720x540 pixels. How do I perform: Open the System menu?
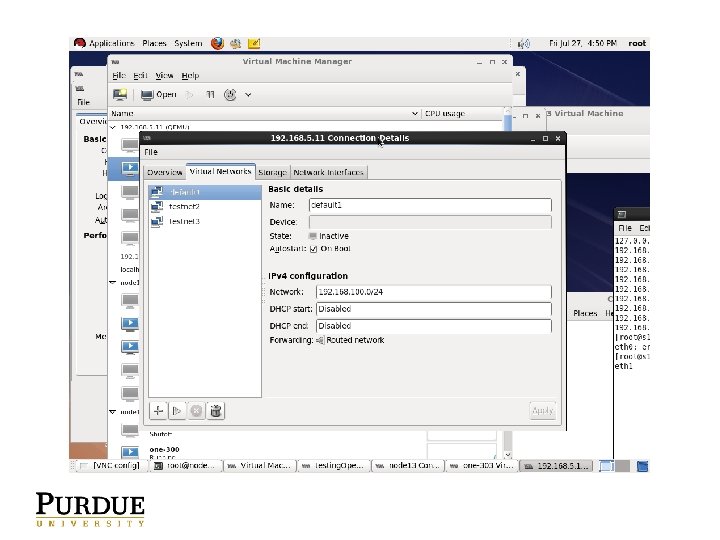[x=188, y=43]
